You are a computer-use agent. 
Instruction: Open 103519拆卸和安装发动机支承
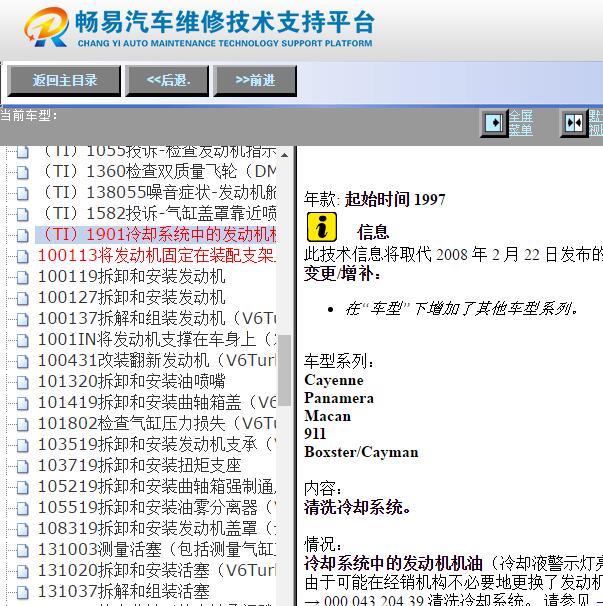pyautogui.click(x=157, y=444)
